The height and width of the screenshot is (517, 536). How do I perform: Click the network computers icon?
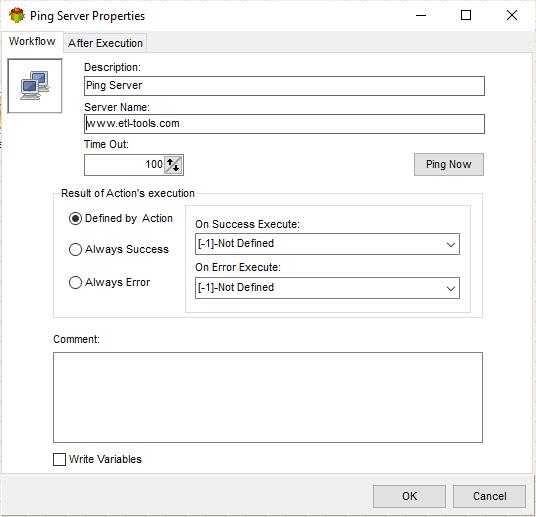click(x=35, y=85)
